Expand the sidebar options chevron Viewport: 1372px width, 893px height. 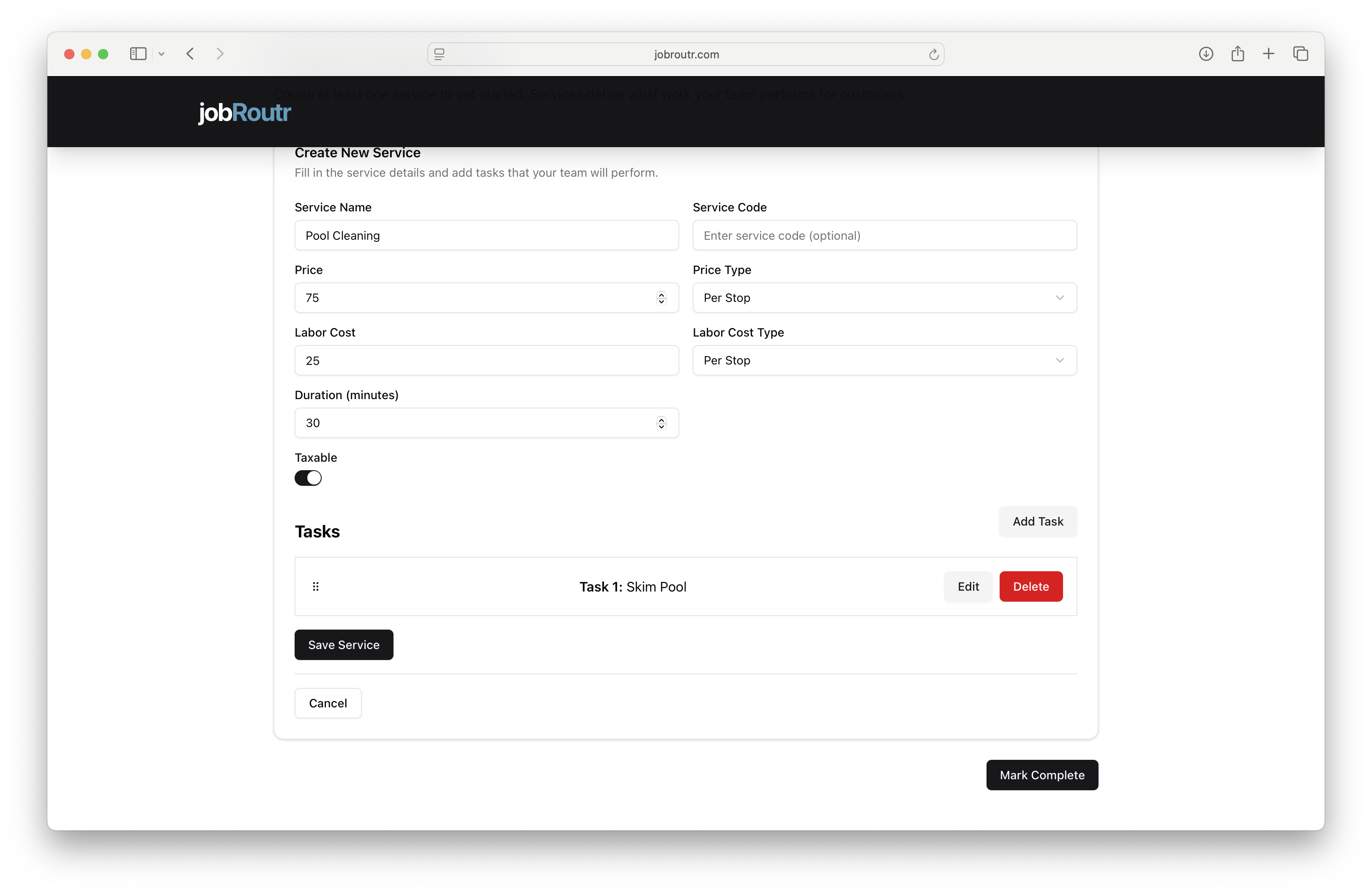161,54
